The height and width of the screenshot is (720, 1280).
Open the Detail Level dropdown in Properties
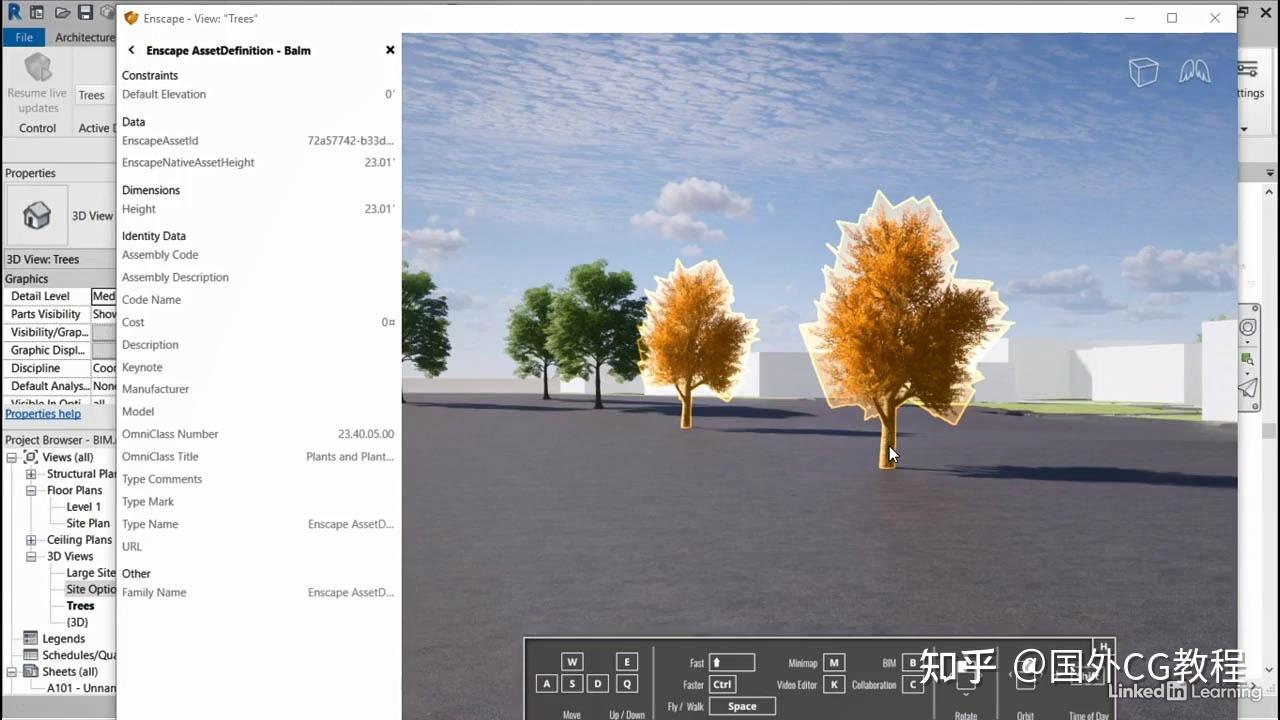tap(104, 295)
